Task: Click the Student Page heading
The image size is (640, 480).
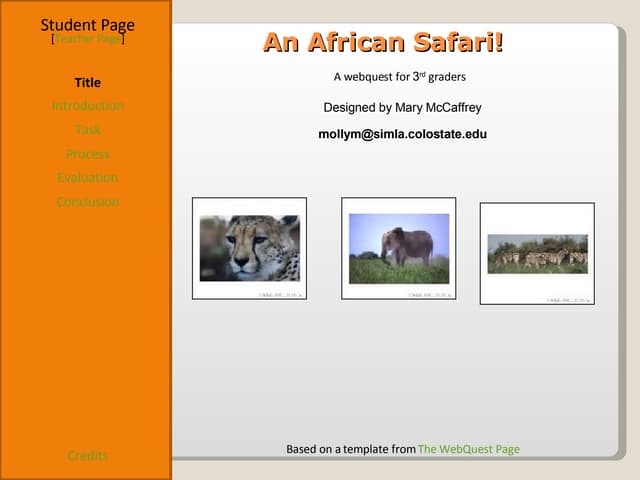Action: click(88, 25)
